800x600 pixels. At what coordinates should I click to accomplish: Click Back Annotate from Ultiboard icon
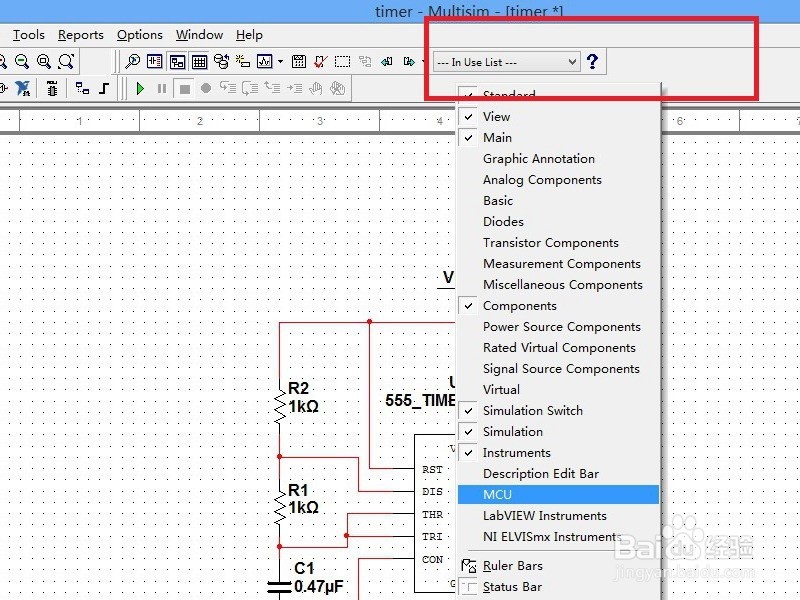tap(387, 62)
